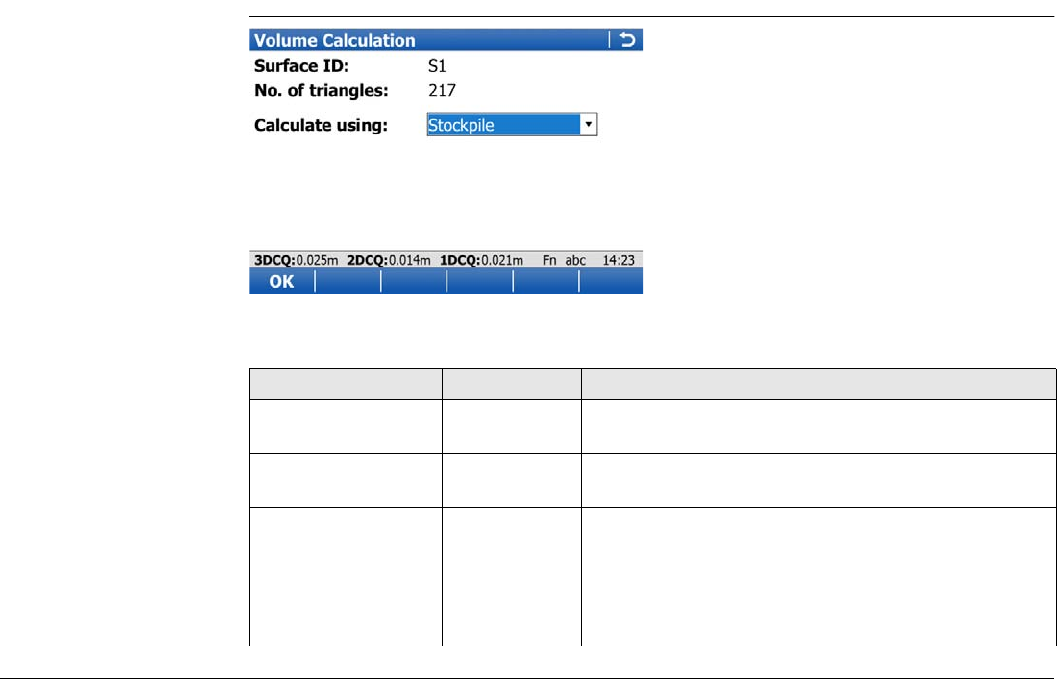The image size is (1057, 679).
Task: Tap the last empty softkey in bottom bar
Action: (x=611, y=281)
